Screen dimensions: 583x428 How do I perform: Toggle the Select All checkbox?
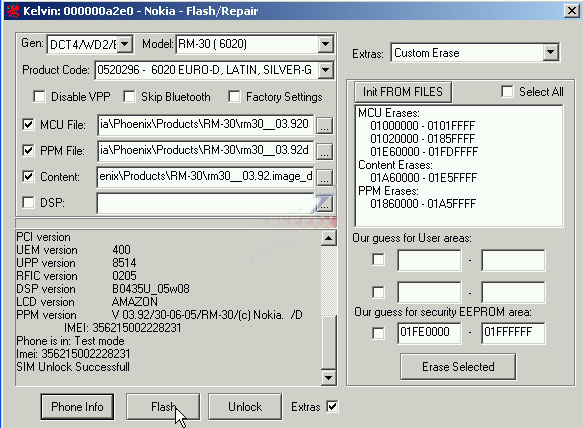click(507, 91)
